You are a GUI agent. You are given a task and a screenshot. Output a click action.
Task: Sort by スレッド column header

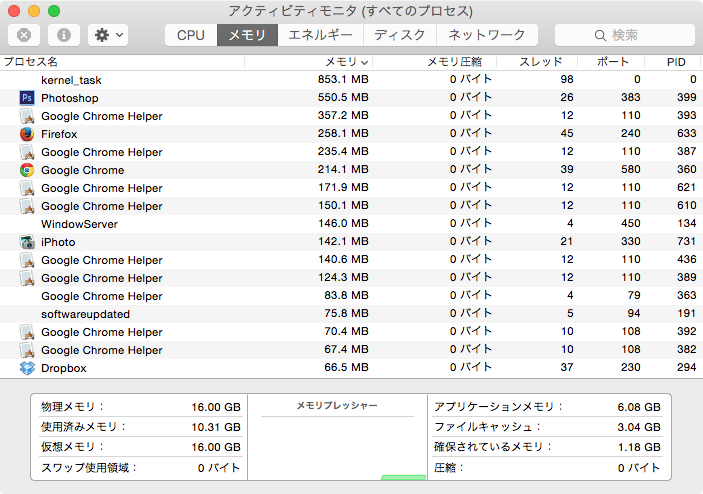click(537, 62)
